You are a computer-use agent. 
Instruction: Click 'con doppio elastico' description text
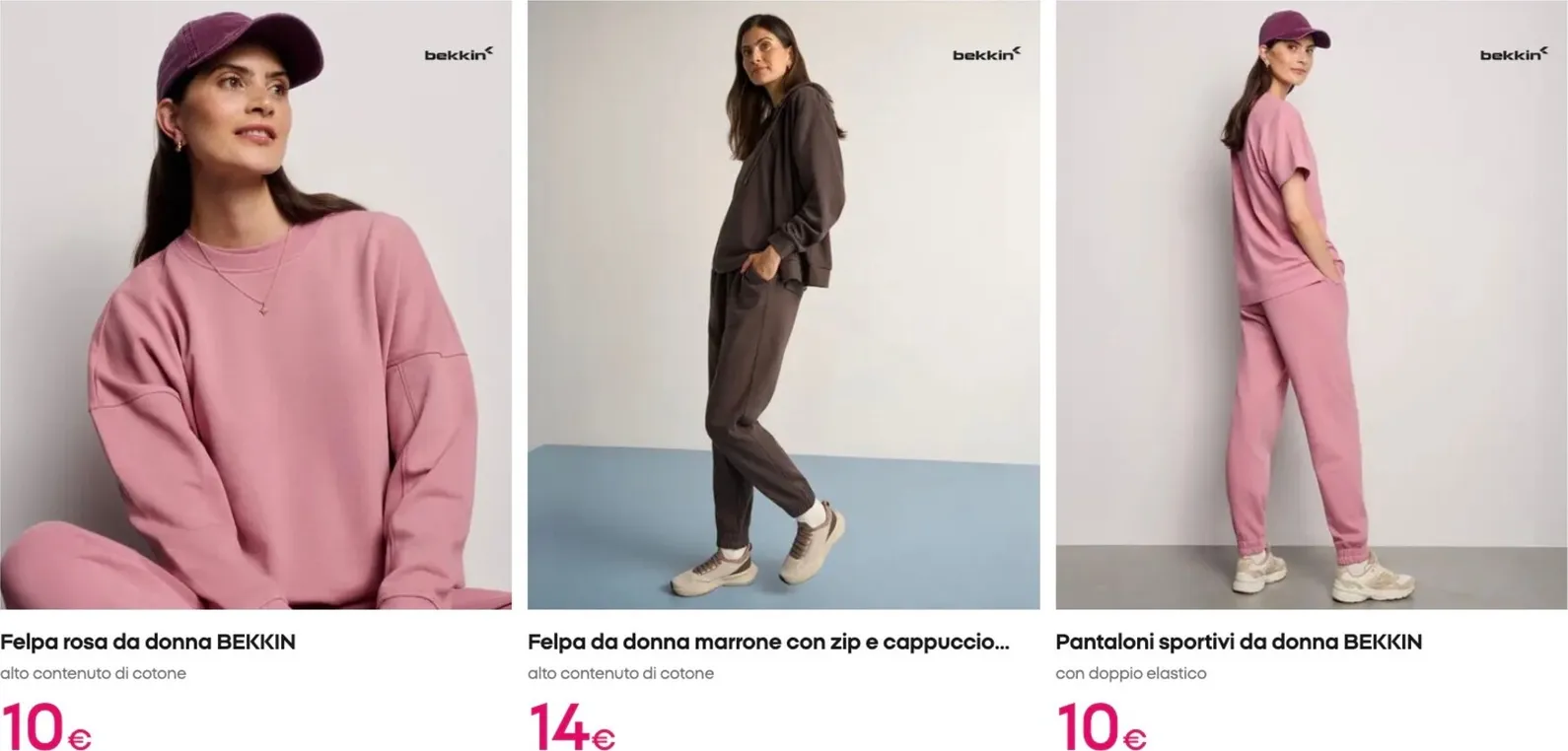click(1131, 673)
